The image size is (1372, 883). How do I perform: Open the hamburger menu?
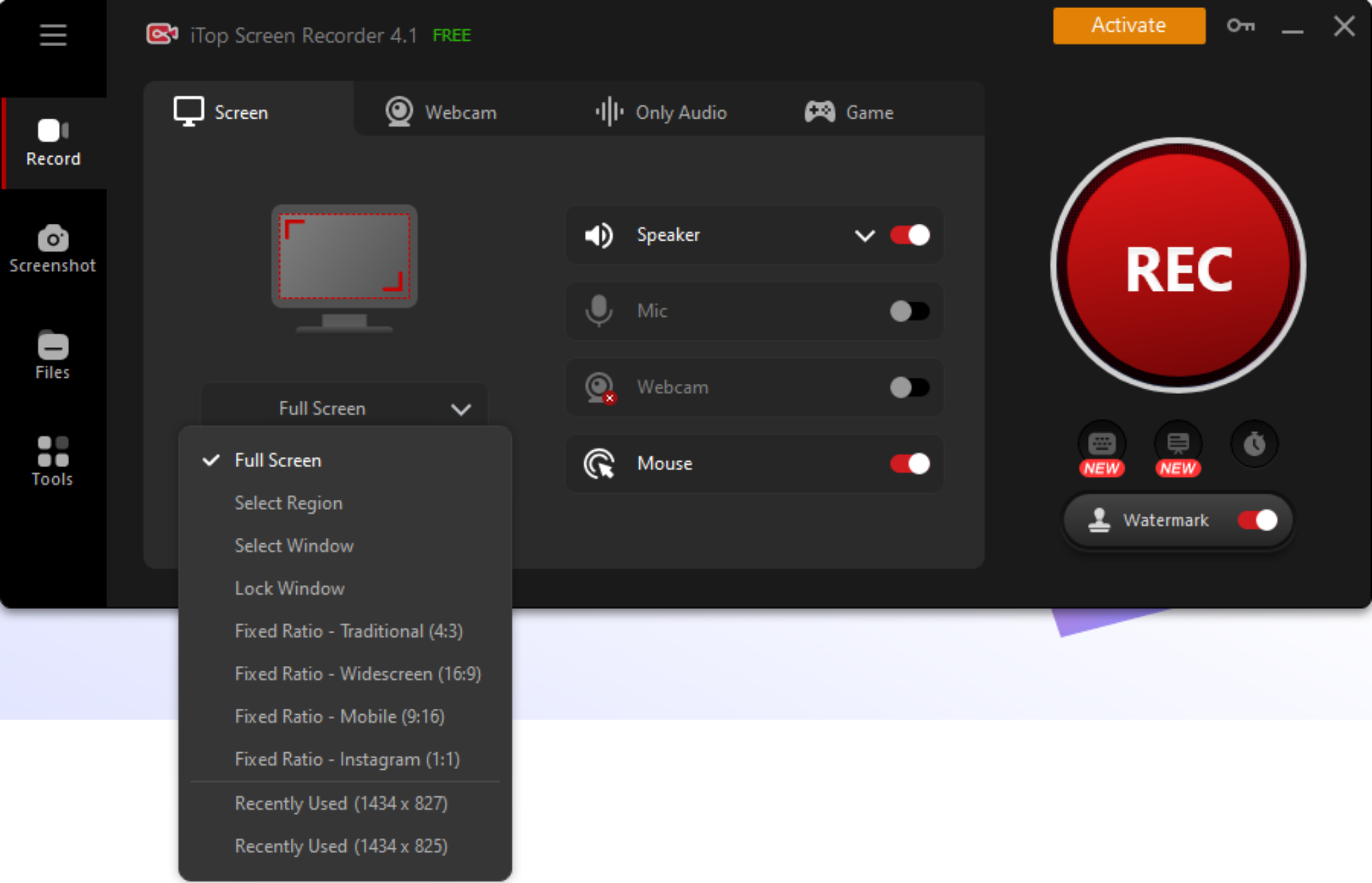point(53,35)
